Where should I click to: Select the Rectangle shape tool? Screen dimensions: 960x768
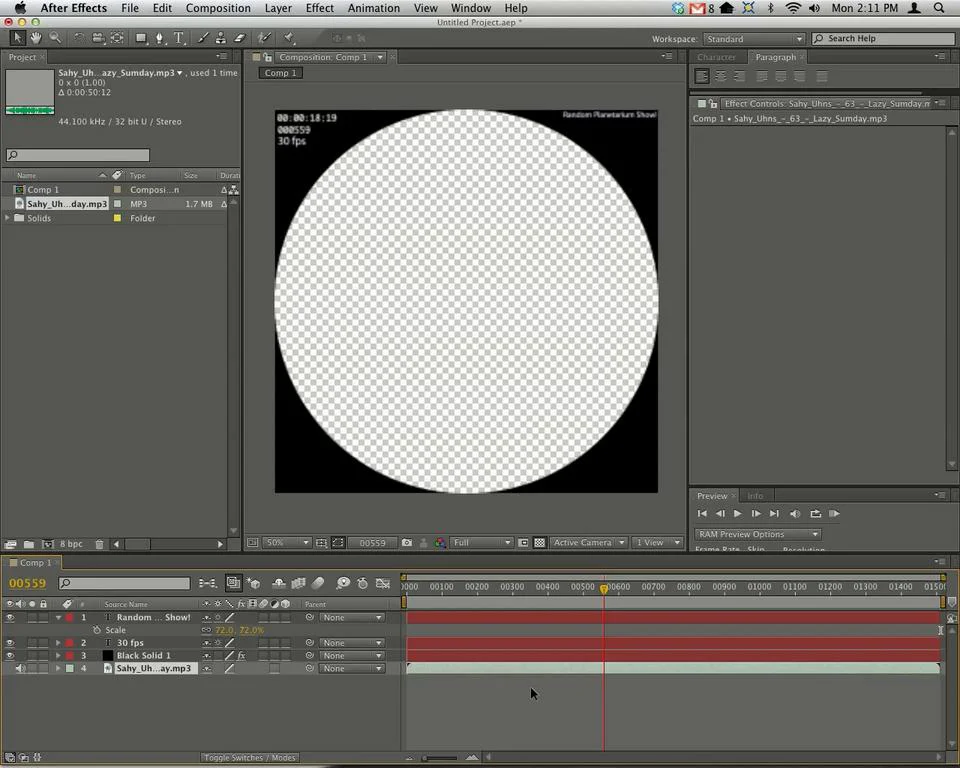[141, 38]
